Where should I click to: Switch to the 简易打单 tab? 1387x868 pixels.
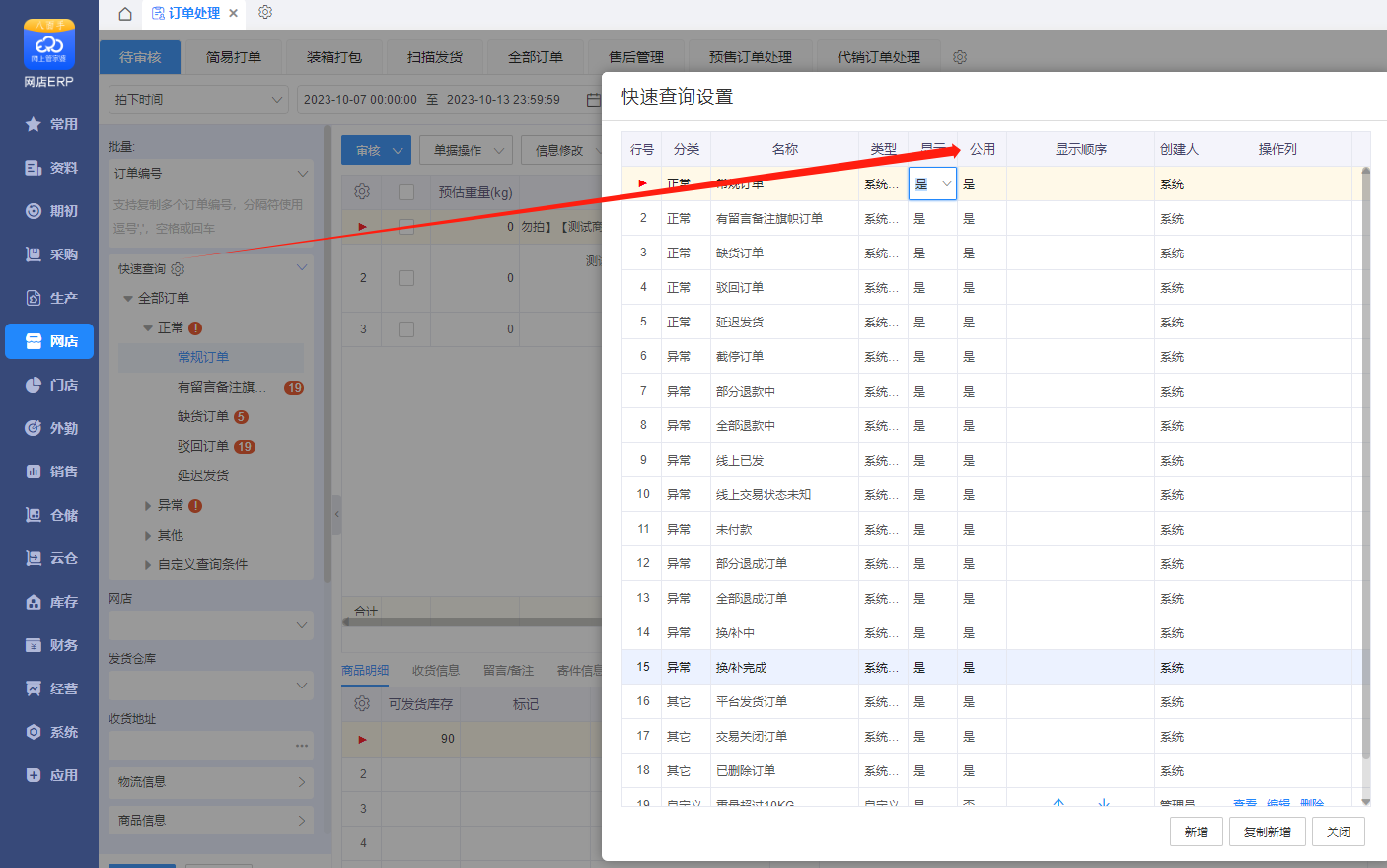[234, 57]
